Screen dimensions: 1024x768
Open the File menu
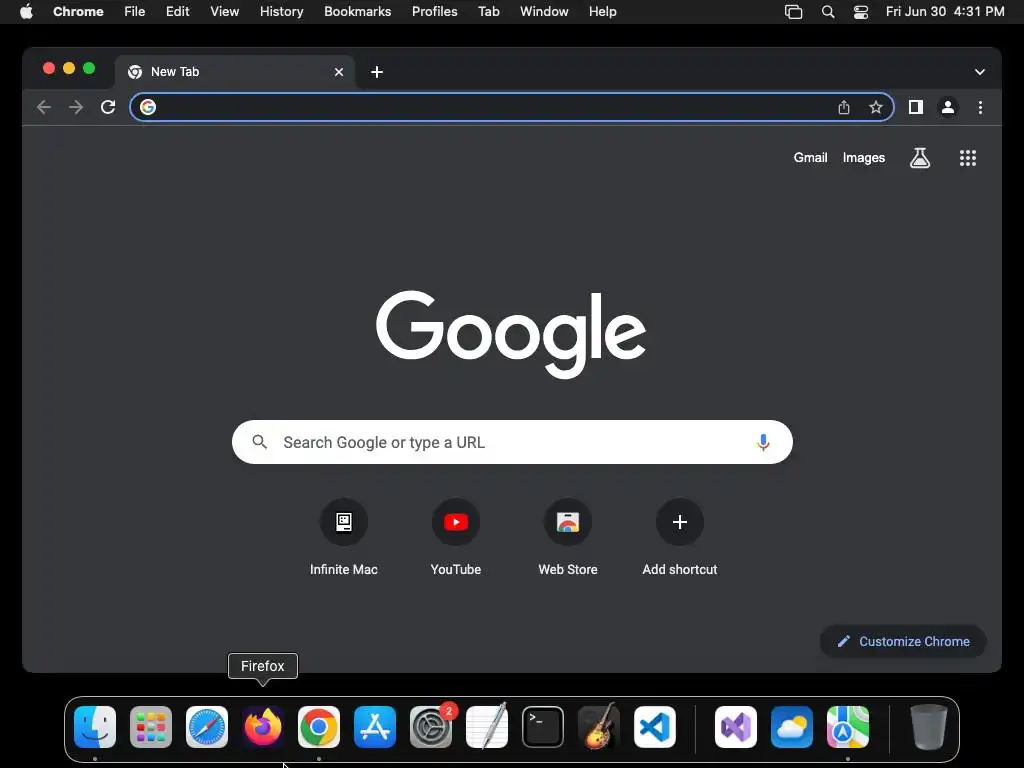[135, 12]
